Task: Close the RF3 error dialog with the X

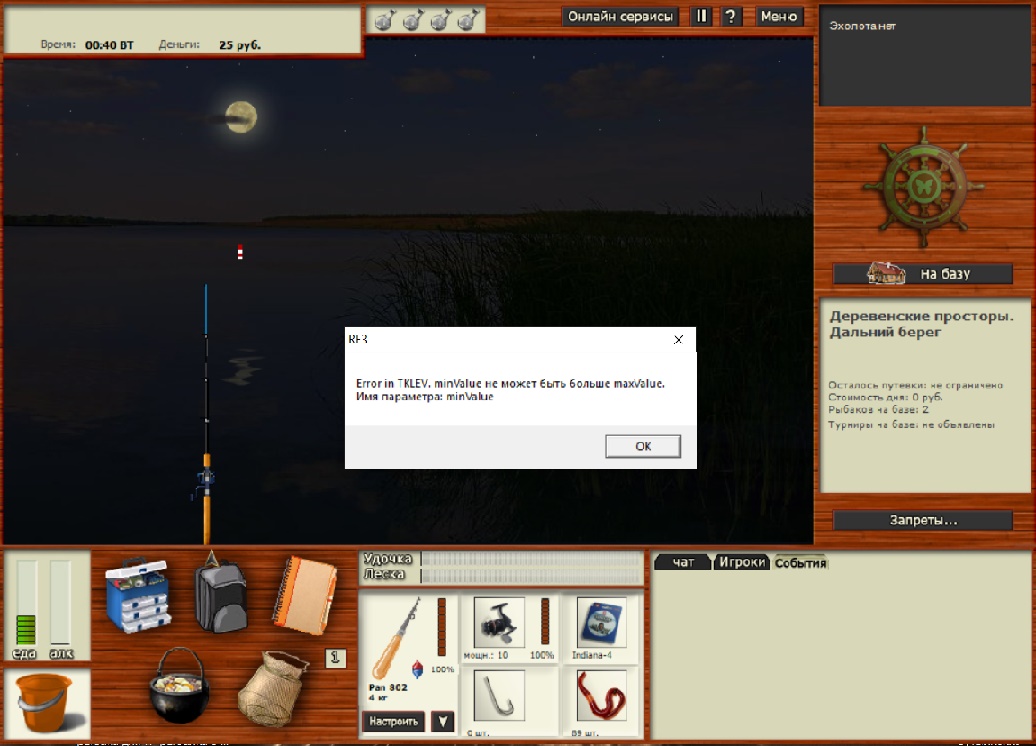Action: tap(678, 340)
